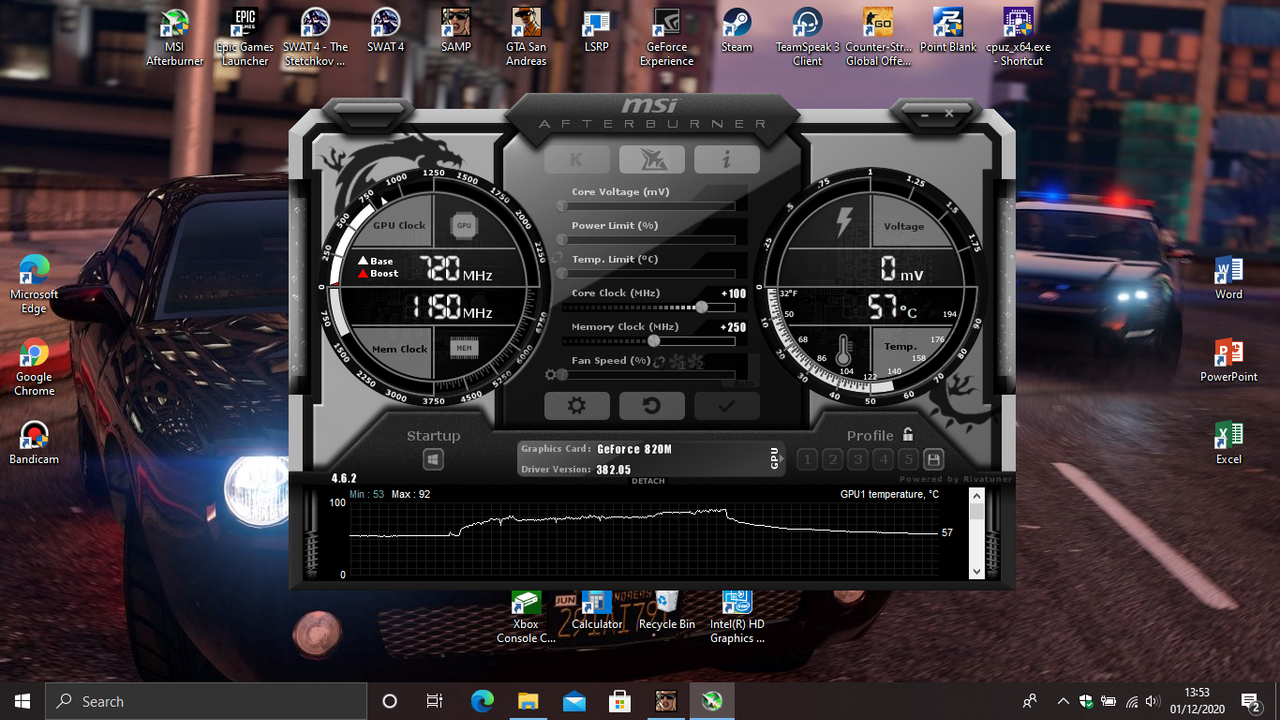
Task: Open Afterburner settings gear button
Action: coord(577,406)
